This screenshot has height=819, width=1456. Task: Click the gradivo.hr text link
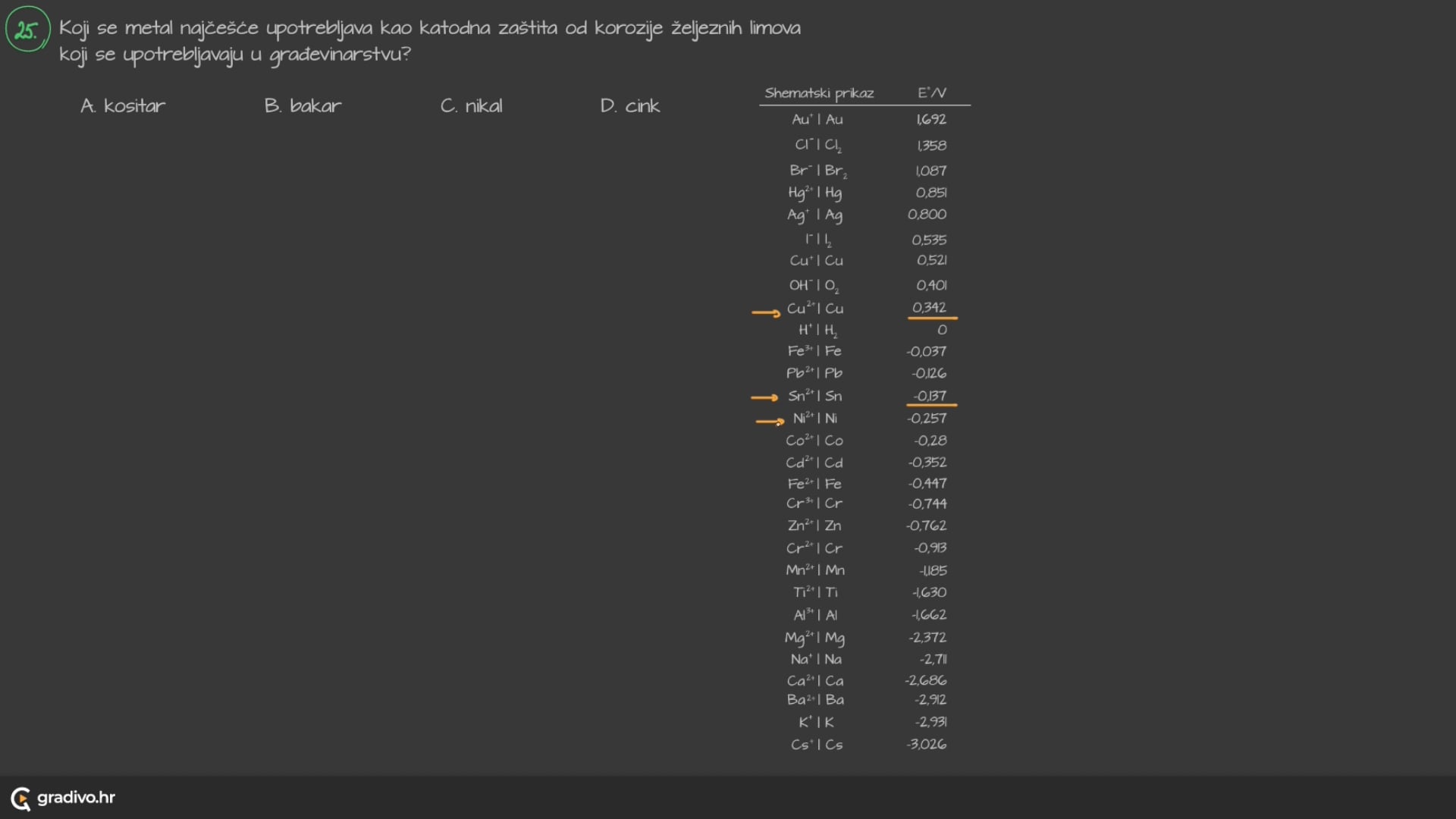(76, 798)
